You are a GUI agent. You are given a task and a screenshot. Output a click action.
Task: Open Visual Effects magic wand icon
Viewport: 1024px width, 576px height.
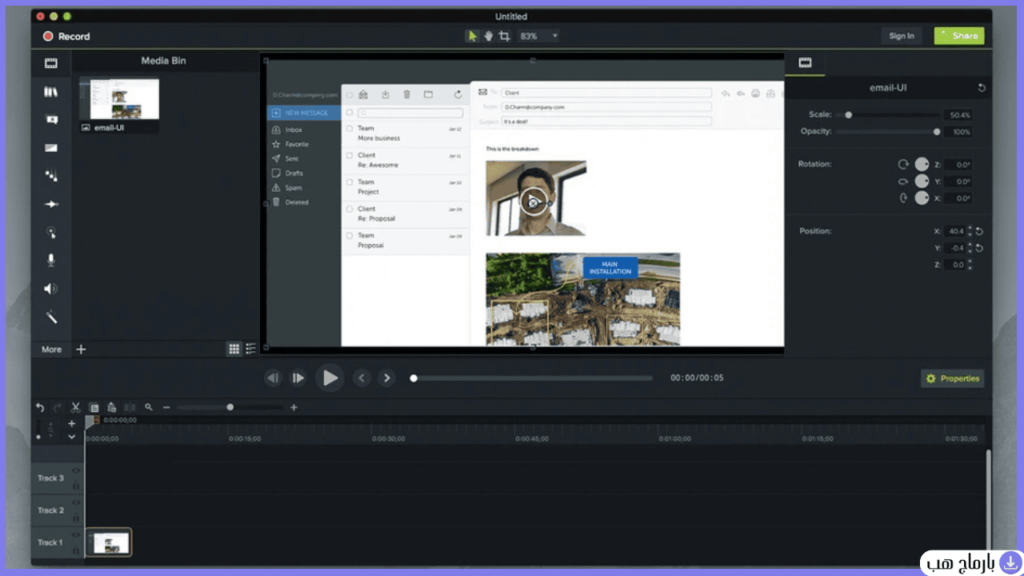point(51,317)
